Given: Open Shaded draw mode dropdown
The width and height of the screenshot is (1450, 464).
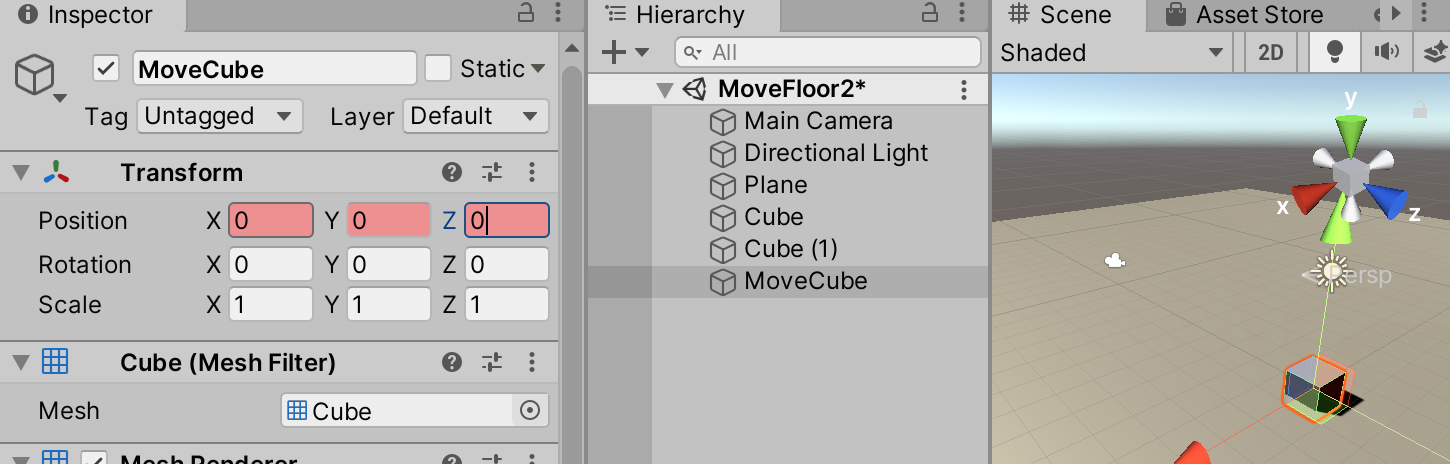Looking at the screenshot, I should tap(1113, 53).
